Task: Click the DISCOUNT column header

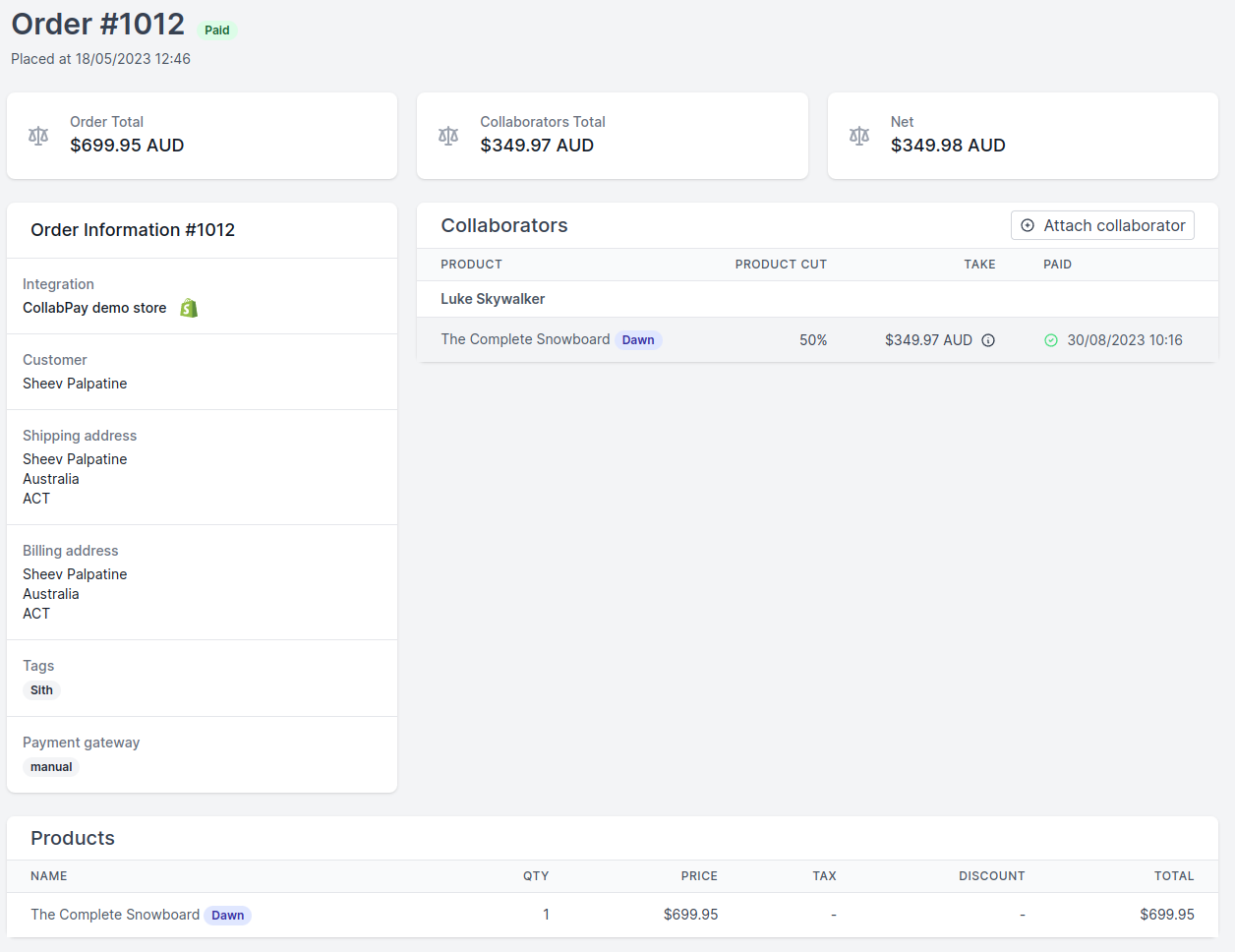Action: 992,876
